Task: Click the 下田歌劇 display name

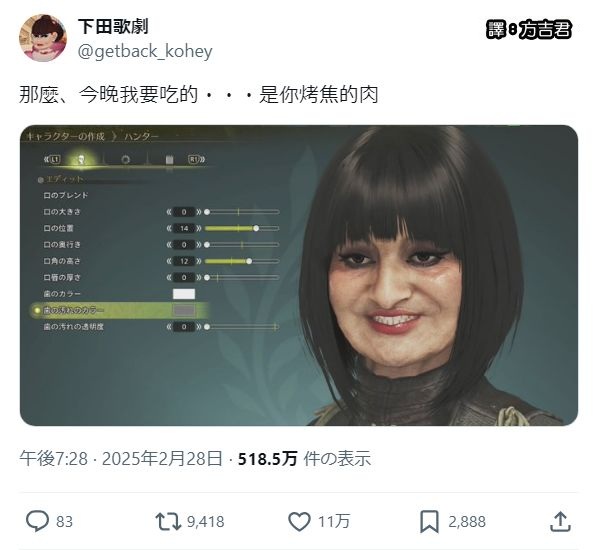Action: (x=113, y=26)
